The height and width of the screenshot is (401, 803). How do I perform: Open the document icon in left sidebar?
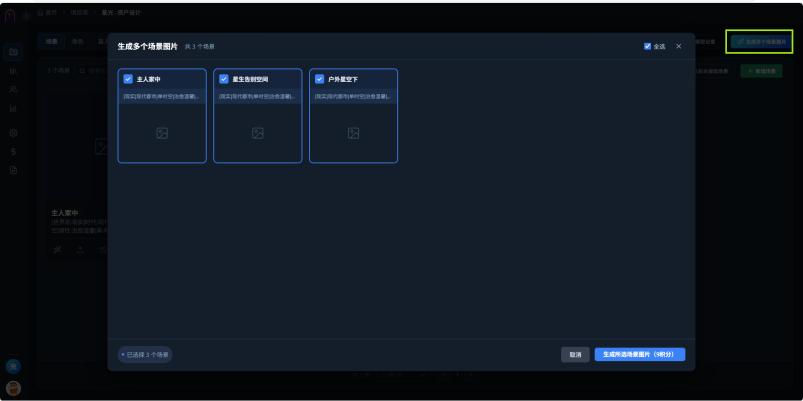(13, 170)
